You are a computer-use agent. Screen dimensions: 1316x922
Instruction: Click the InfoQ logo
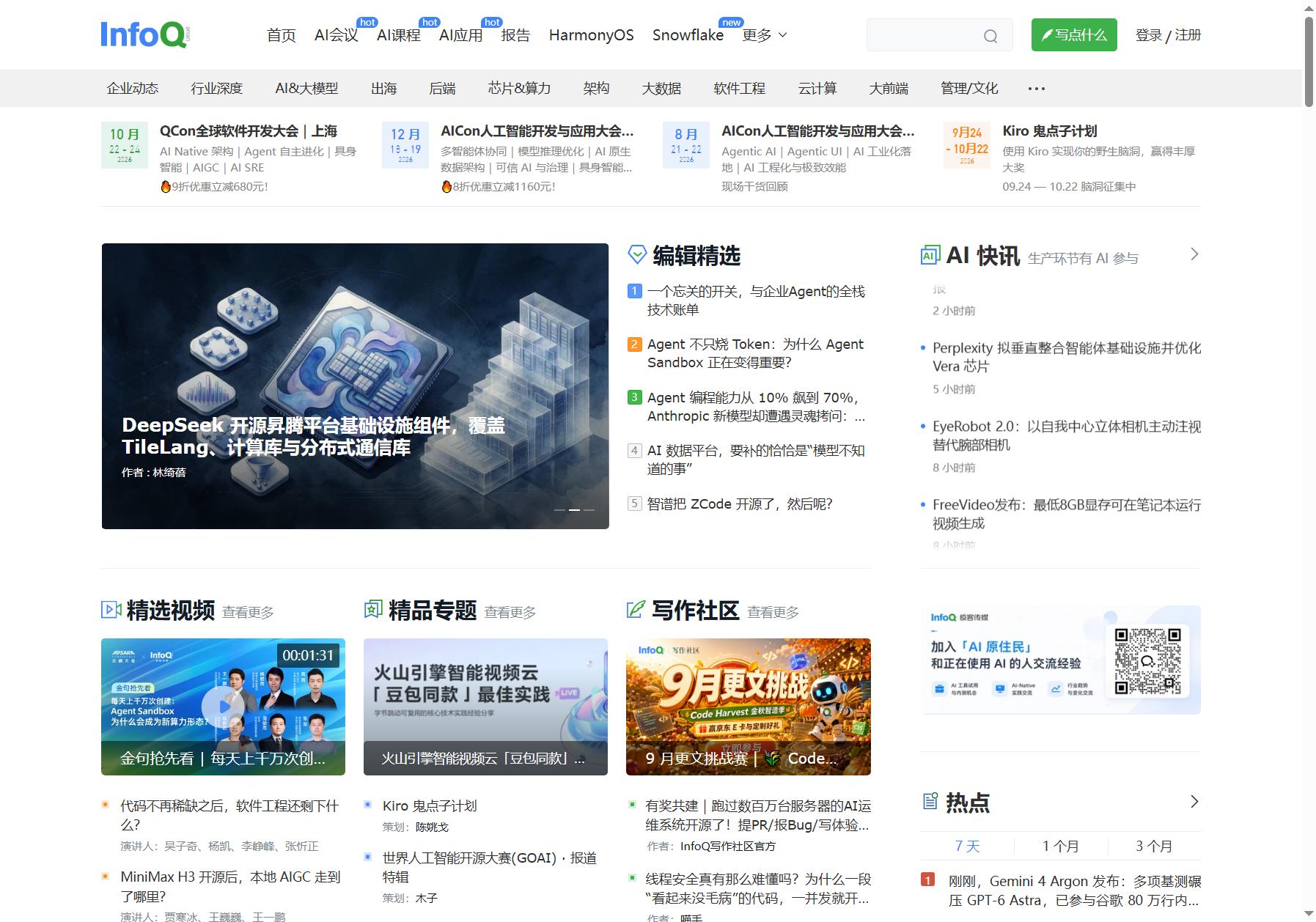pyautogui.click(x=145, y=34)
